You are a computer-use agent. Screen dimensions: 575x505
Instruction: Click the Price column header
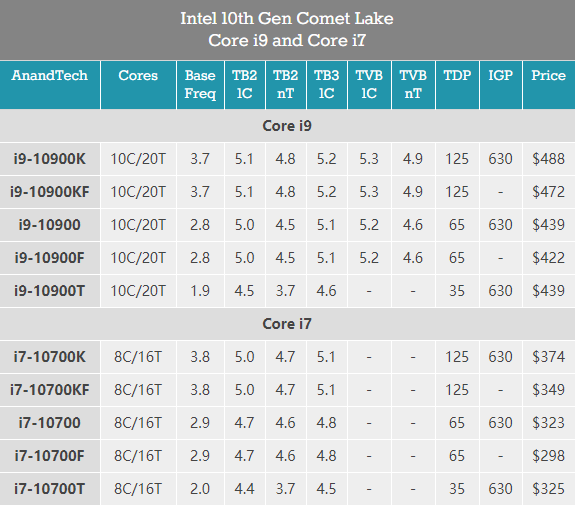point(549,85)
